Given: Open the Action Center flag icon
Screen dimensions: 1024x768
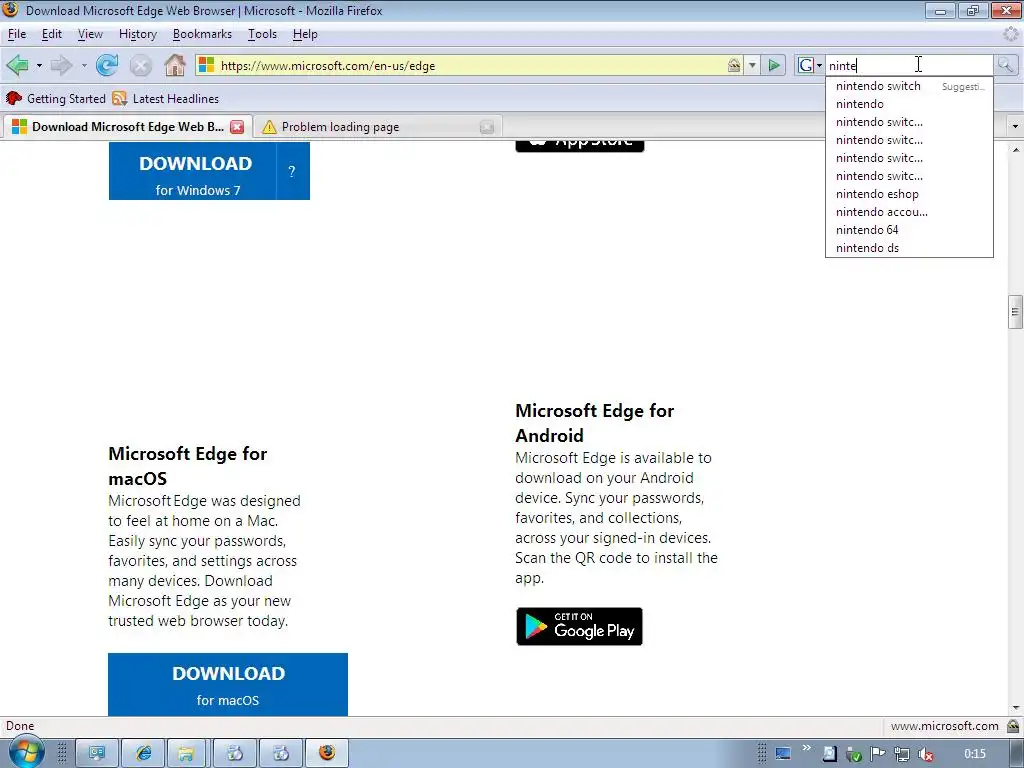Looking at the screenshot, I should pos(878,754).
